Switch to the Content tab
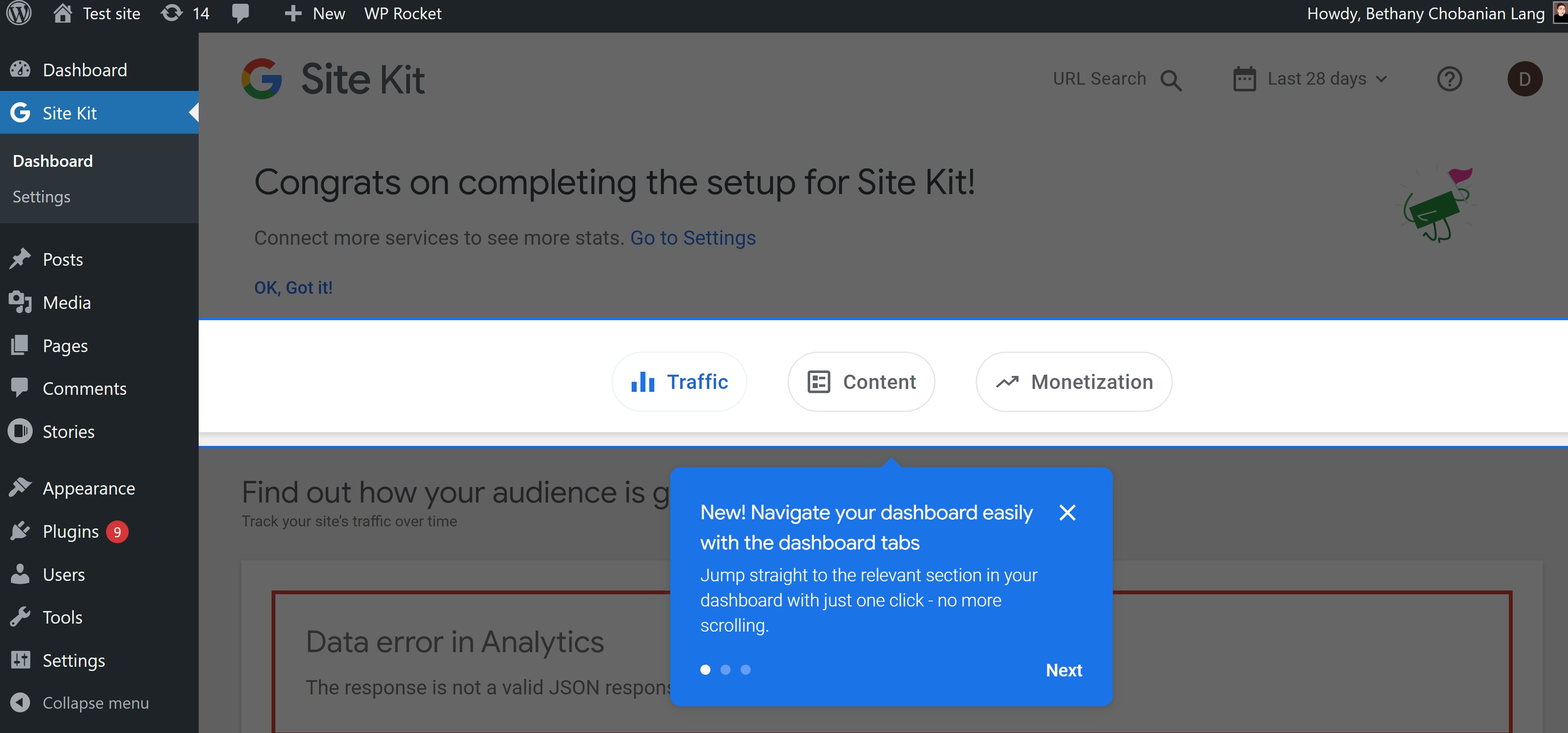The width and height of the screenshot is (1568, 733). [860, 382]
